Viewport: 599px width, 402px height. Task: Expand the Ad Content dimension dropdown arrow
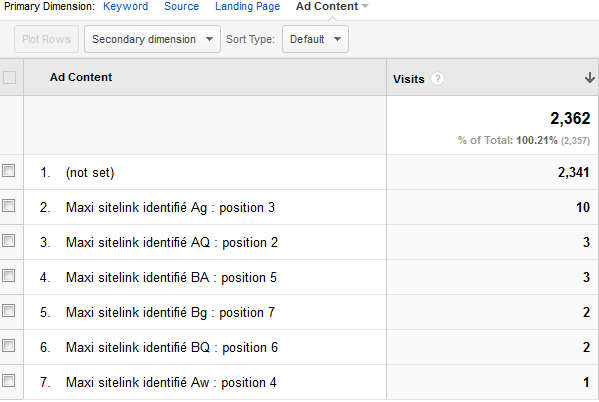point(365,6)
